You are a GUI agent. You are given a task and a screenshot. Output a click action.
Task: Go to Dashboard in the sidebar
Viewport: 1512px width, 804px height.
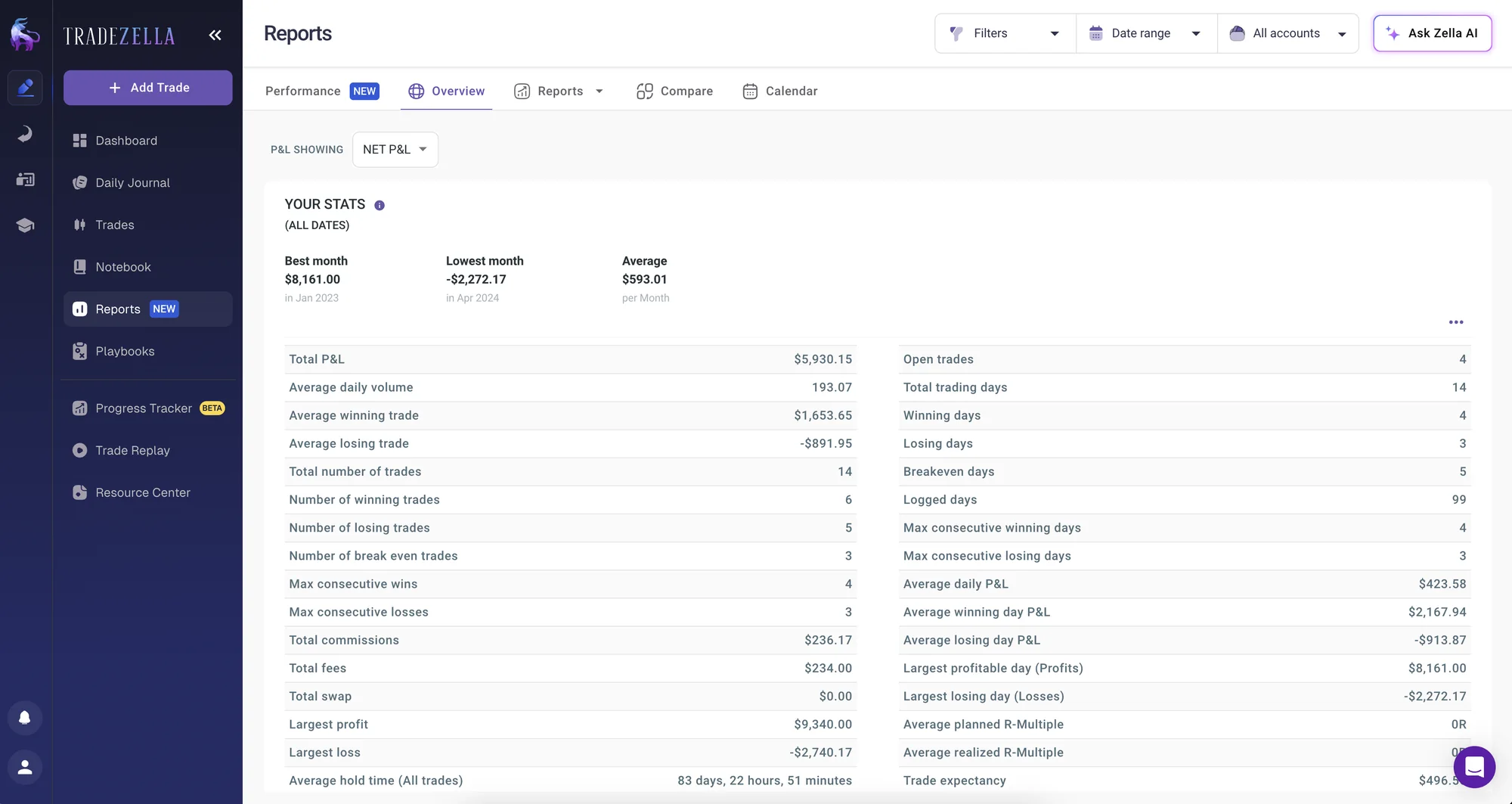[x=148, y=141]
